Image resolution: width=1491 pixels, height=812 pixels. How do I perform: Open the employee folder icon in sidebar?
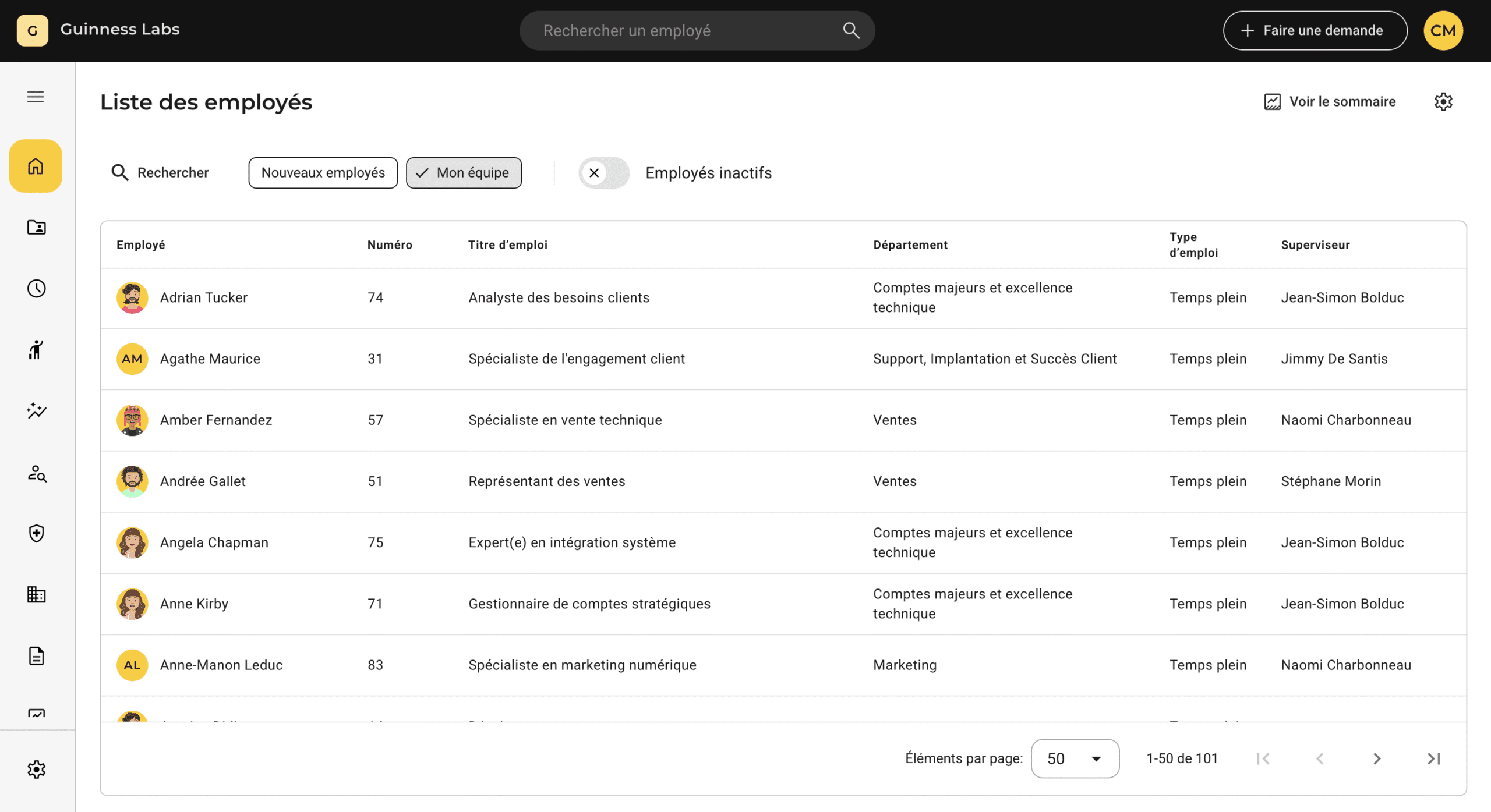36,227
